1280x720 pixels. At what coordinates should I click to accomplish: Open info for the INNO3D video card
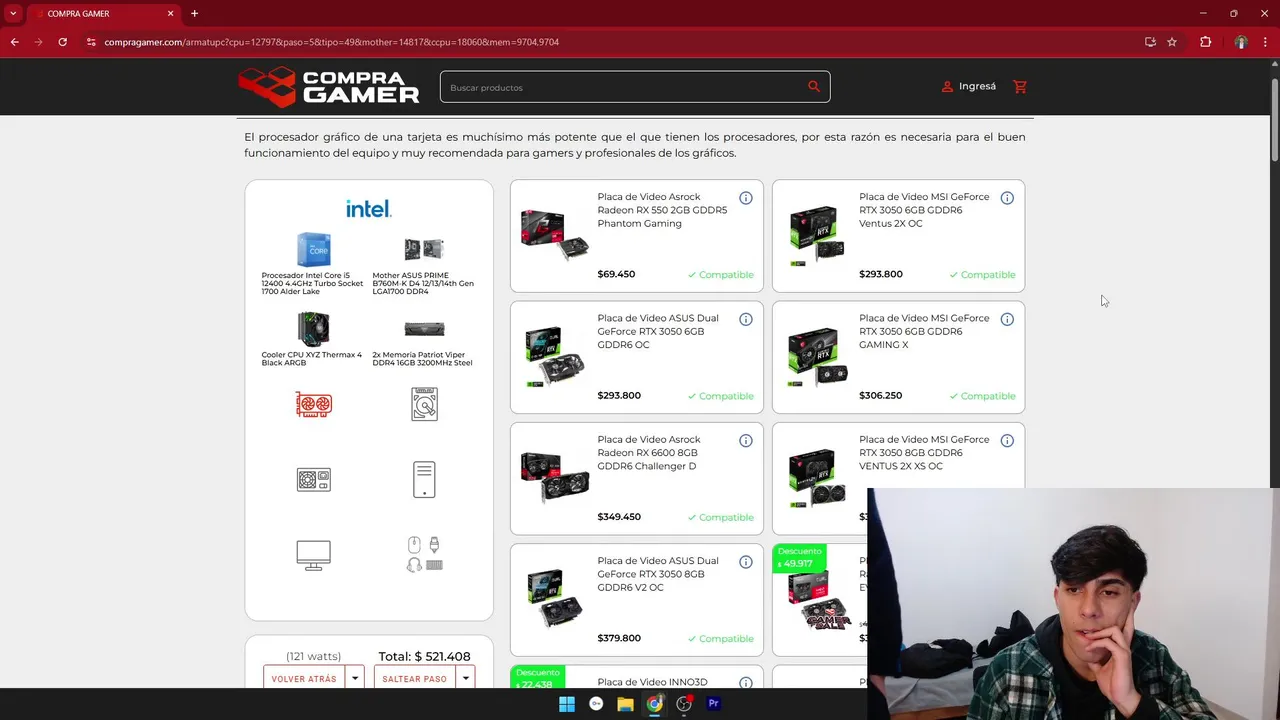tap(746, 682)
